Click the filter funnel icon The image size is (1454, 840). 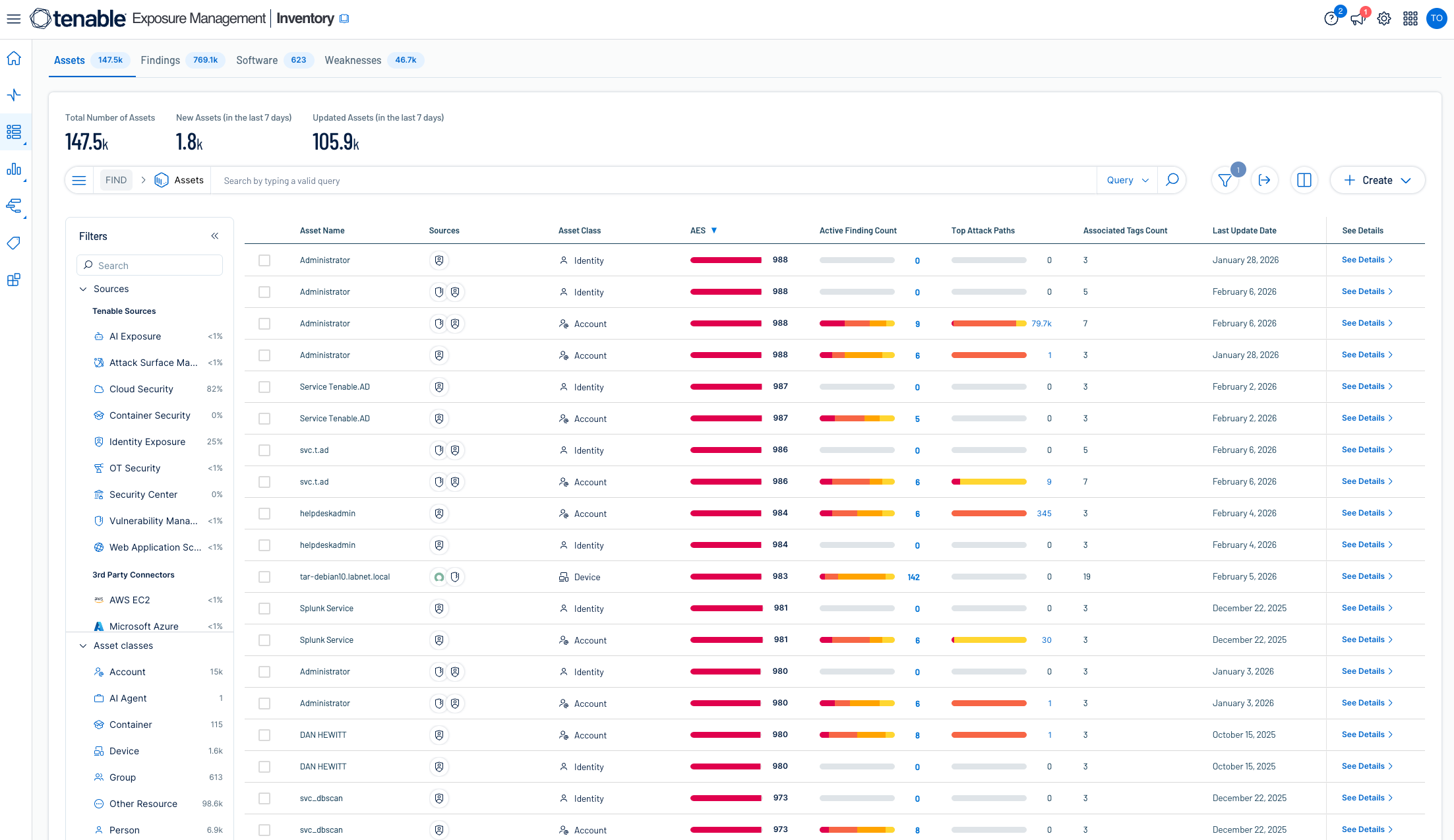(1225, 181)
